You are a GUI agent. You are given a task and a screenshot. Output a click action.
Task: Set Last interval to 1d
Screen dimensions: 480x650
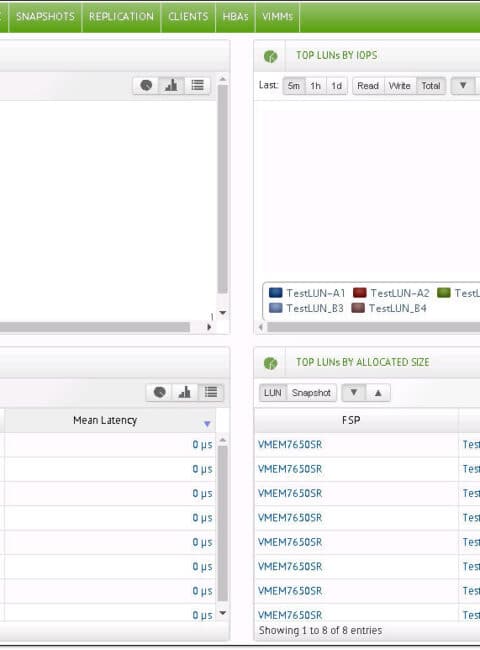pyautogui.click(x=337, y=86)
